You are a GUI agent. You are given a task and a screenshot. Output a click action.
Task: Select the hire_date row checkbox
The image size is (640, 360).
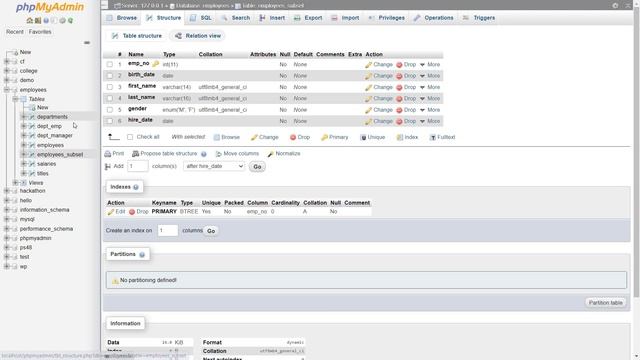click(x=110, y=121)
